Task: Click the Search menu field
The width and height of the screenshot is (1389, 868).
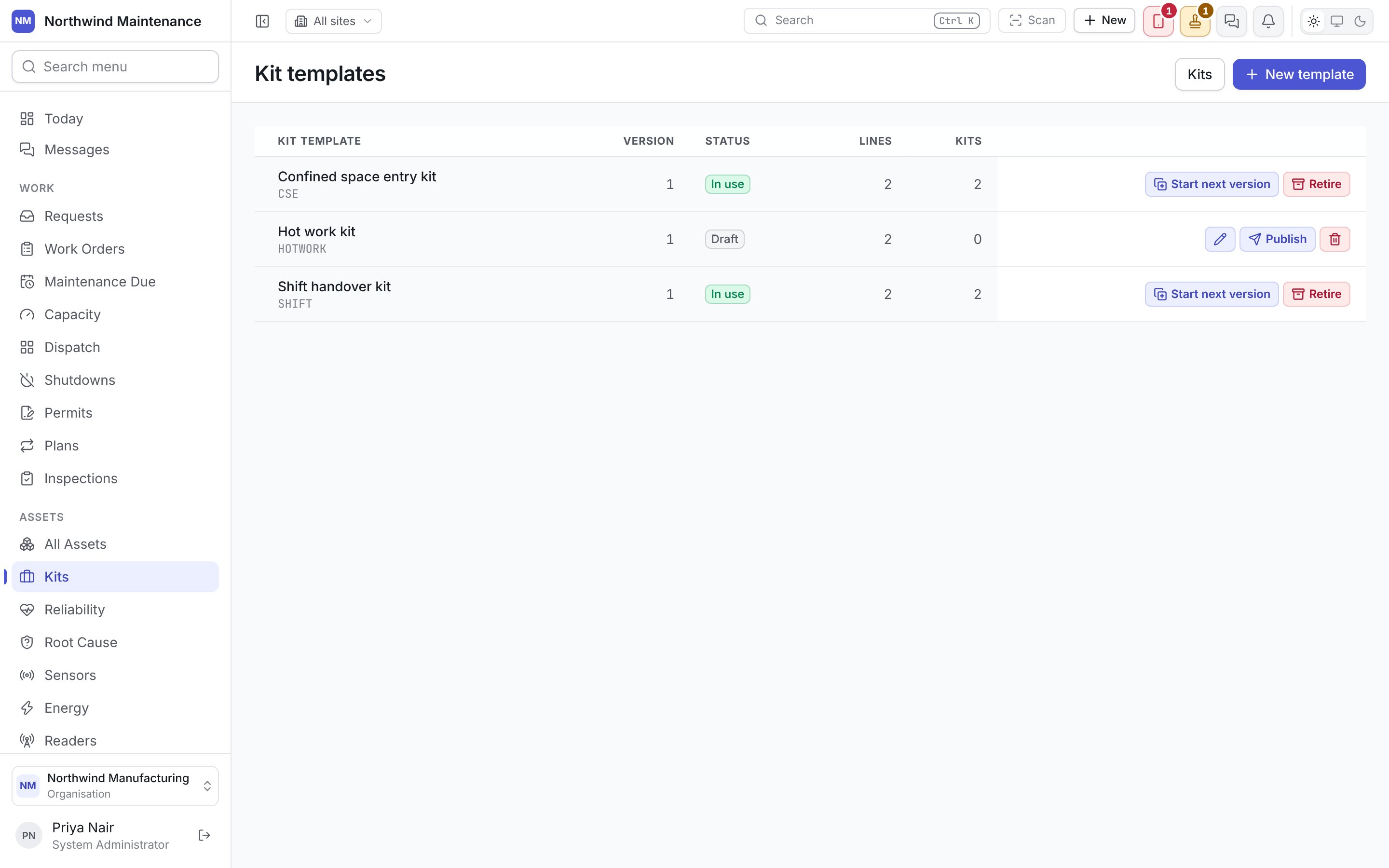Action: pos(115,67)
